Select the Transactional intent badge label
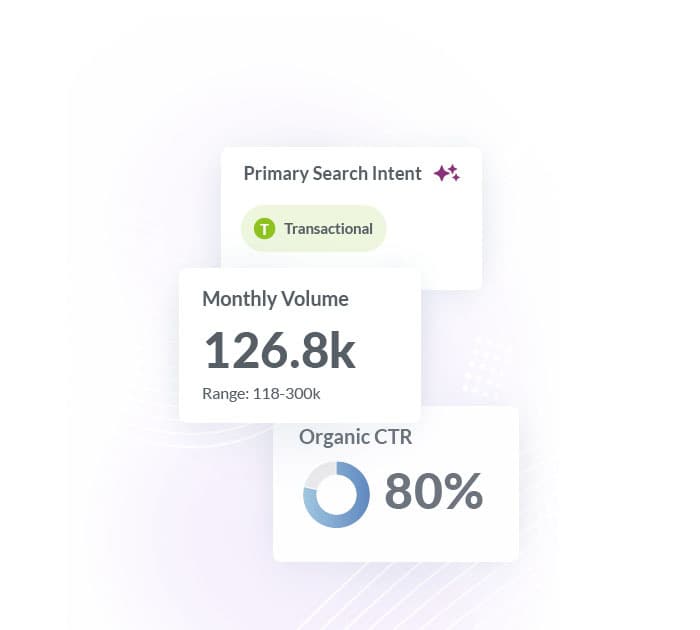Viewport: 700px width, 630px height. pos(328,229)
